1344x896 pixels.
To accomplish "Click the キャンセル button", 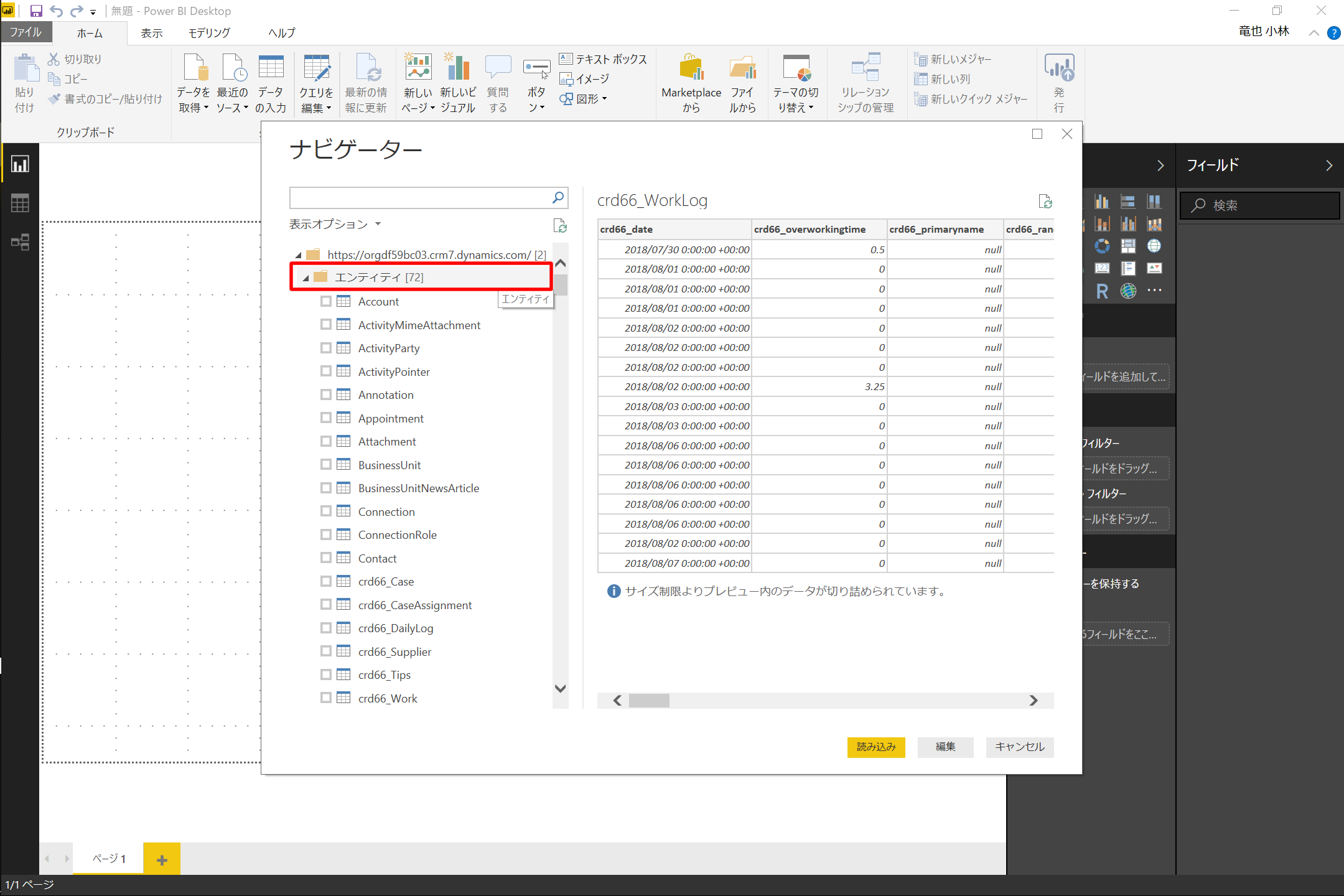I will coord(1019,747).
